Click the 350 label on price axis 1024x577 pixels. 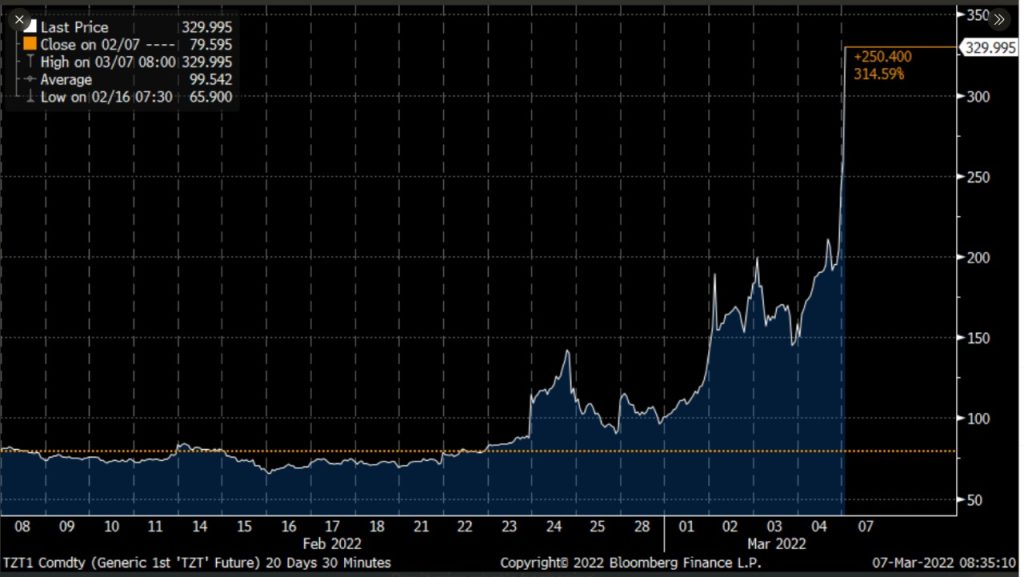coord(978,15)
